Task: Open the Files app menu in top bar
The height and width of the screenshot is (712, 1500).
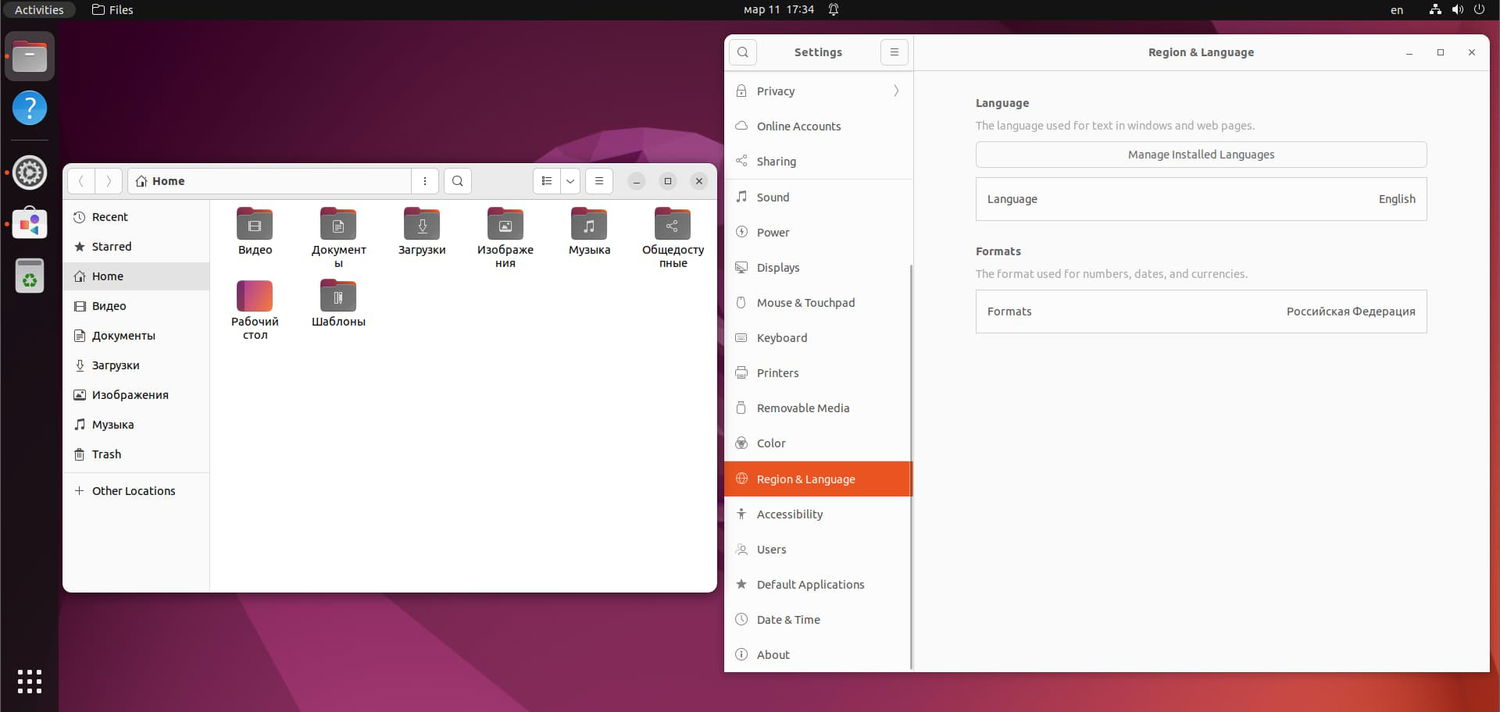Action: coord(112,10)
